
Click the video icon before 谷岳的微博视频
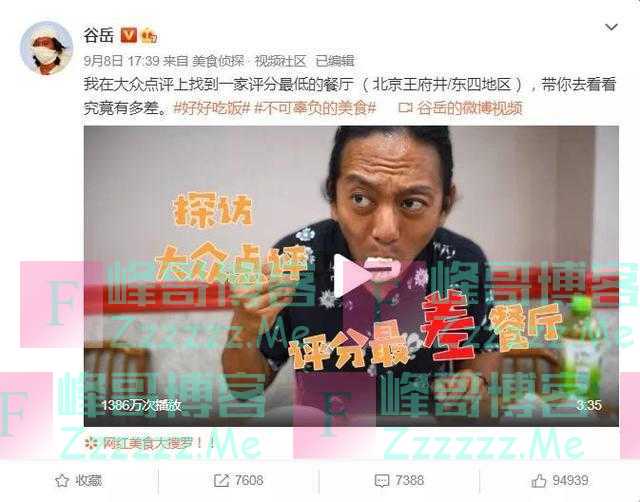point(406,108)
